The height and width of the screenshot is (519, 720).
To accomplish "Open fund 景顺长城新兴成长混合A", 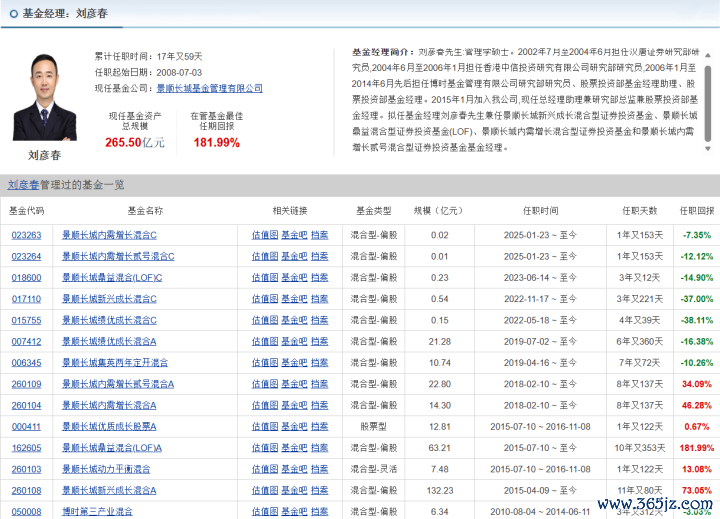I will point(109,491).
